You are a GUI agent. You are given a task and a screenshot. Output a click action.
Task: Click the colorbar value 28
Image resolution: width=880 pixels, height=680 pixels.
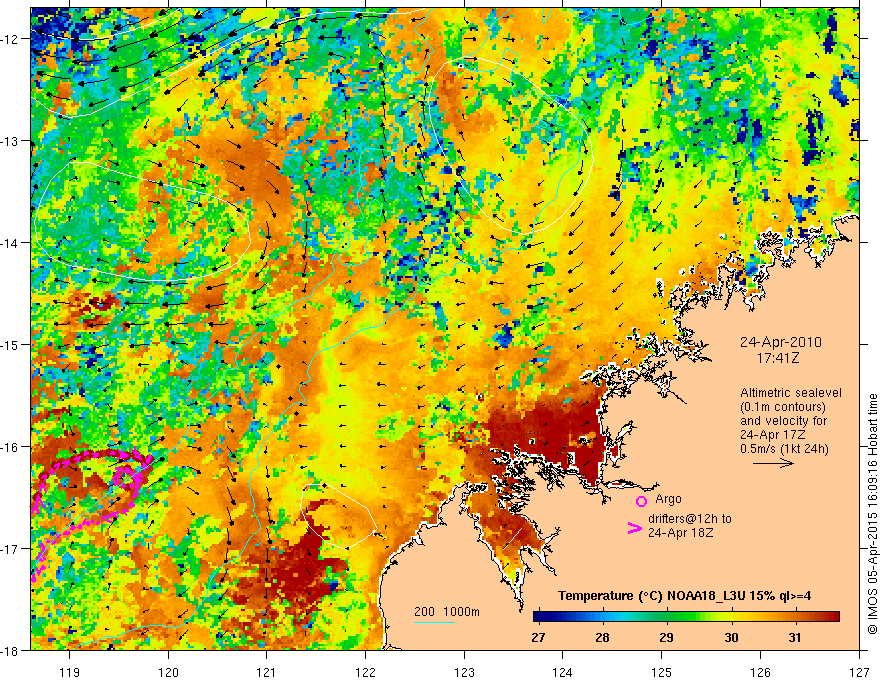pos(602,638)
